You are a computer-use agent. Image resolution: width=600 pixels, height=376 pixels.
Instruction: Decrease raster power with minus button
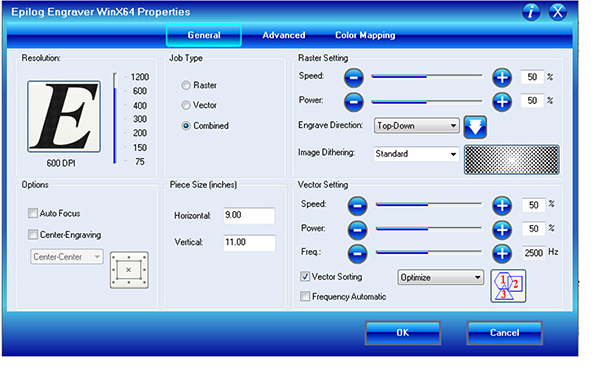(x=354, y=102)
